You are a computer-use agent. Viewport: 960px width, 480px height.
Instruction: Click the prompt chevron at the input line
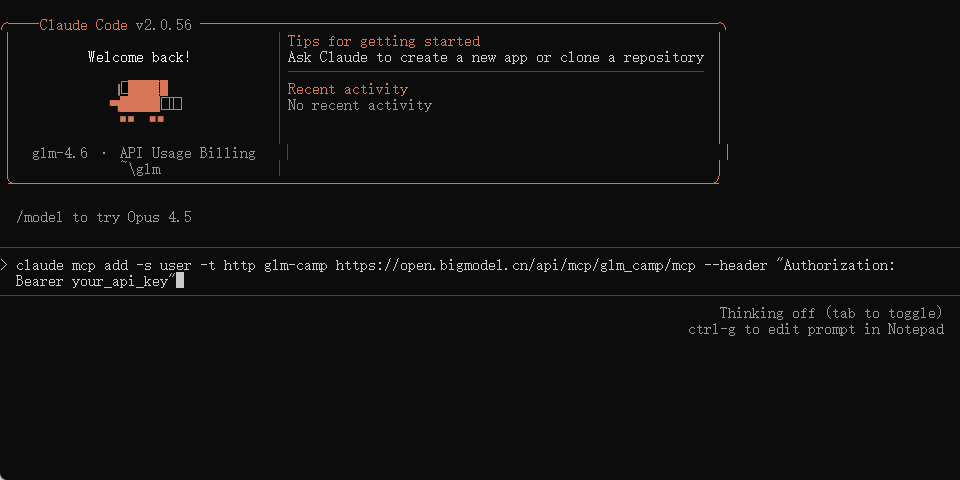click(x=5, y=265)
